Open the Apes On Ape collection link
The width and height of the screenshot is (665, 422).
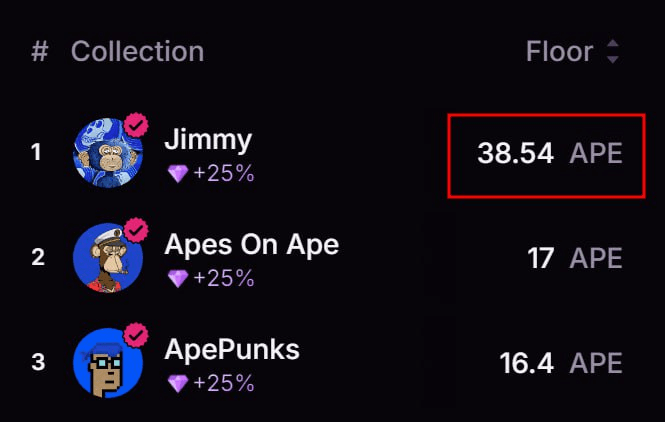pyautogui.click(x=251, y=244)
